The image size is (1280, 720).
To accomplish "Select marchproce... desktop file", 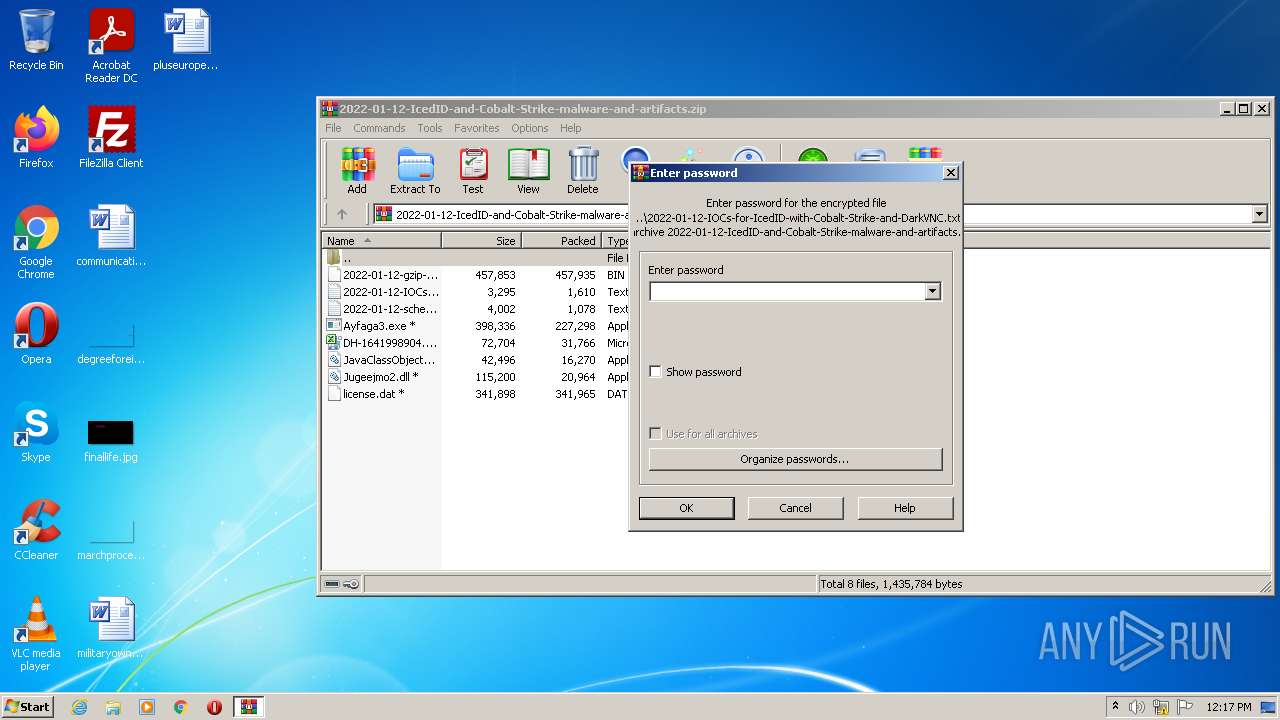I will (x=111, y=536).
